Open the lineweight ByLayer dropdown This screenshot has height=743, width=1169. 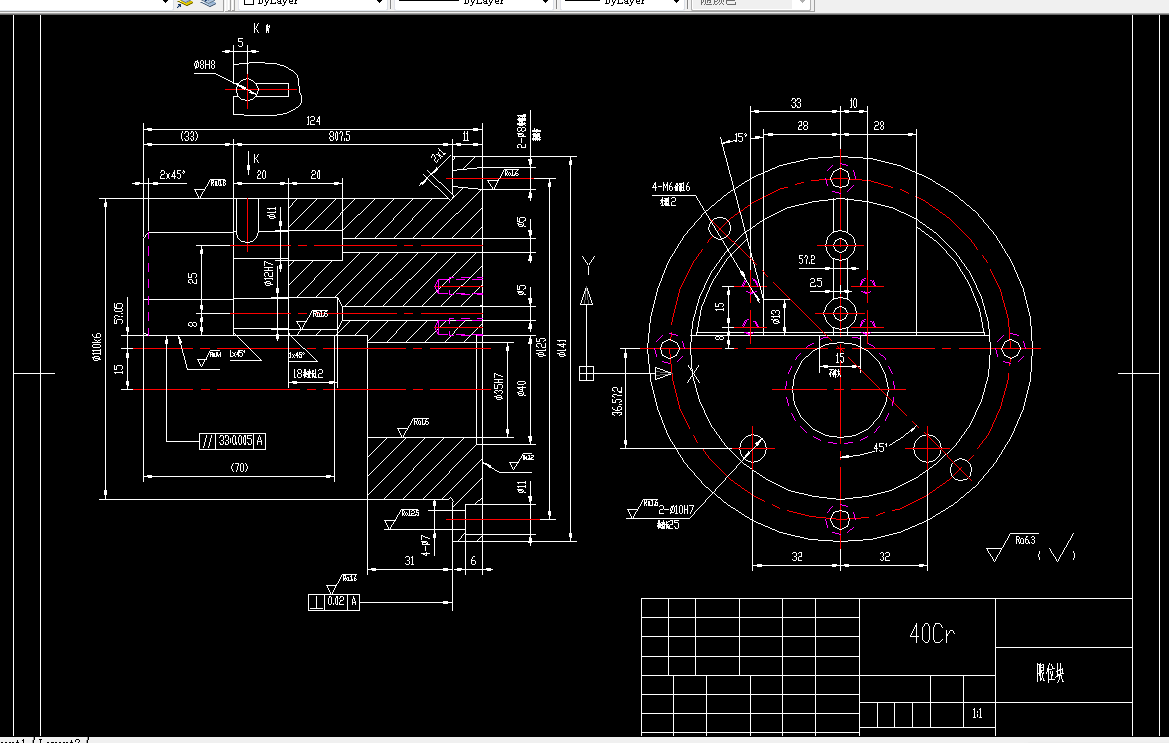coord(623,3)
